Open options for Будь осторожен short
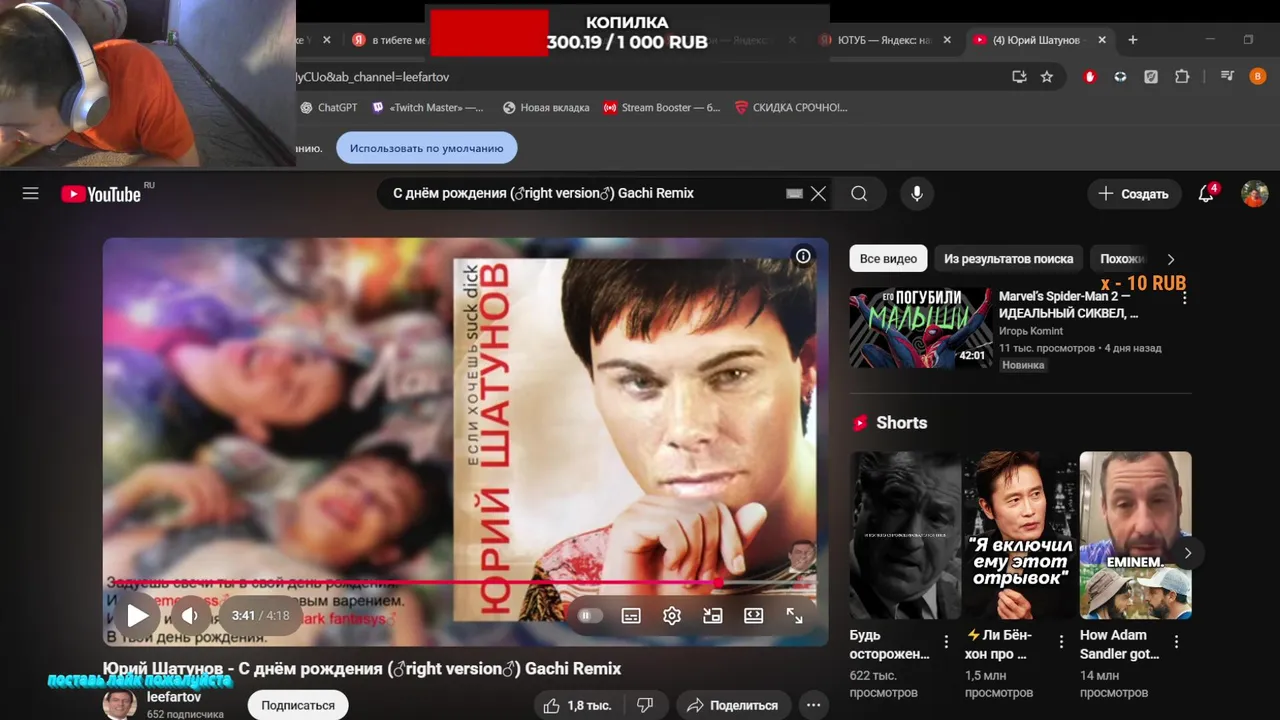This screenshot has width=1280, height=720. tap(946, 642)
